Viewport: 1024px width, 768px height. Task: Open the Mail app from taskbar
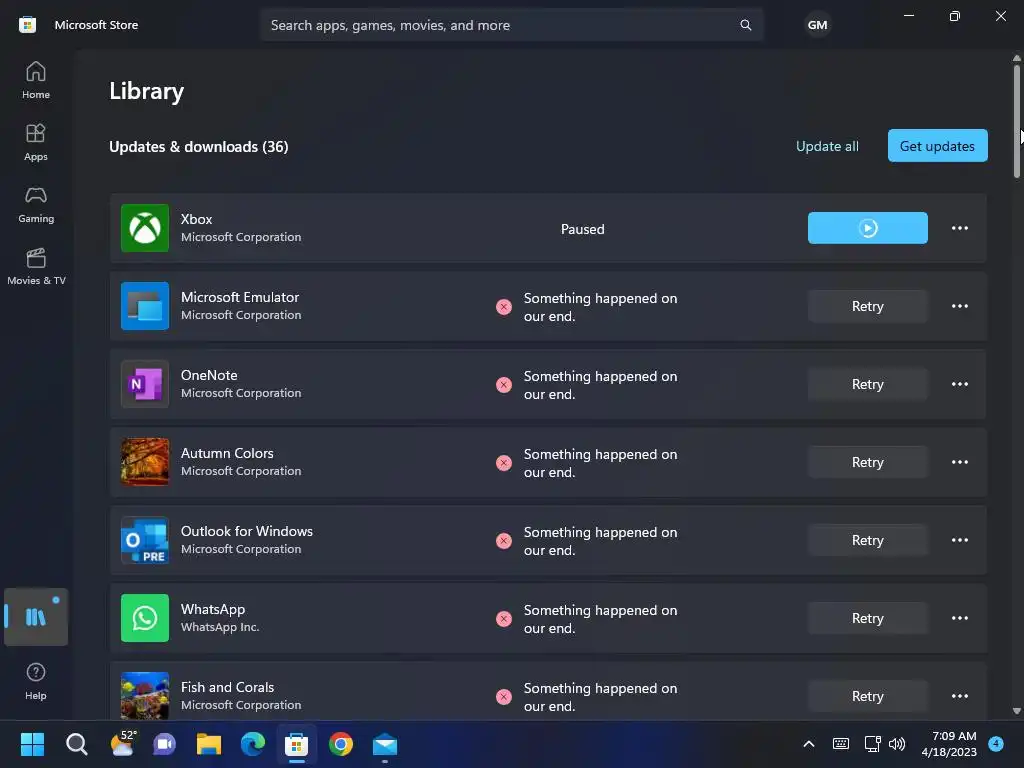pos(385,744)
